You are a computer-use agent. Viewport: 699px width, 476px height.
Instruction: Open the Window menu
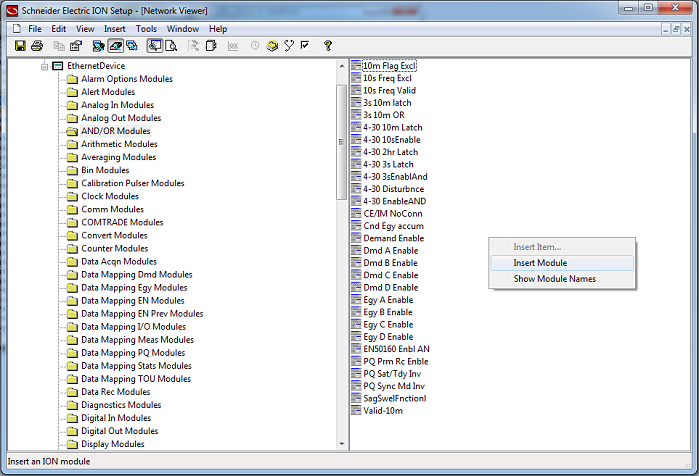(183, 29)
